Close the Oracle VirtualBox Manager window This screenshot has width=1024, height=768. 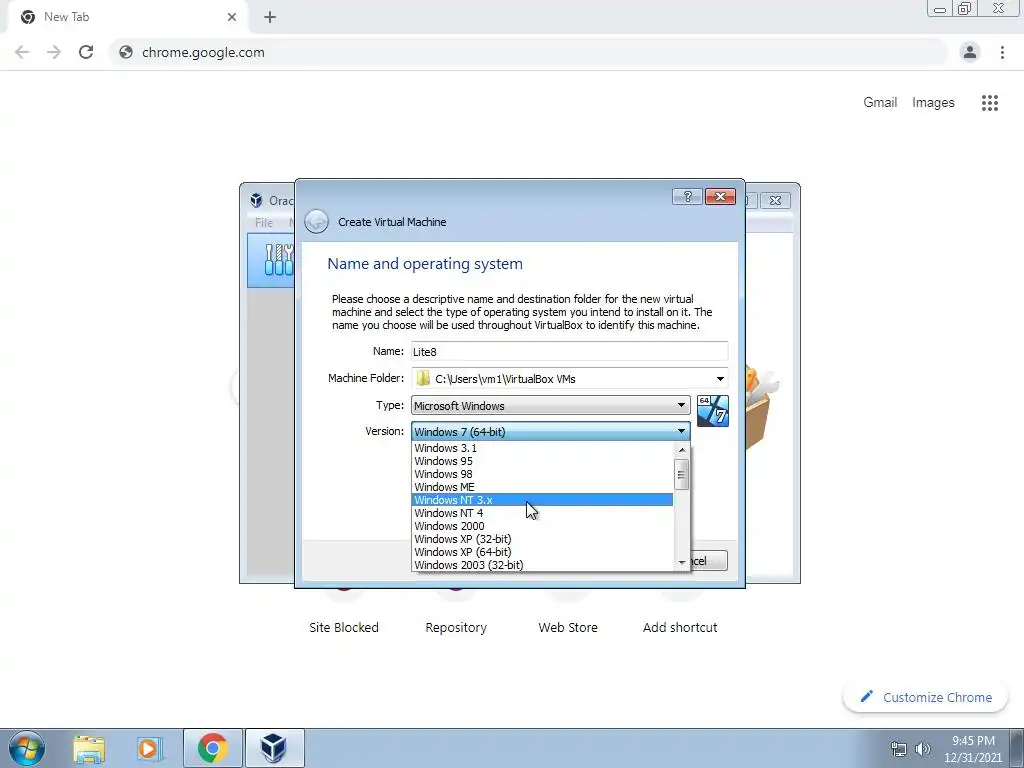click(x=775, y=200)
